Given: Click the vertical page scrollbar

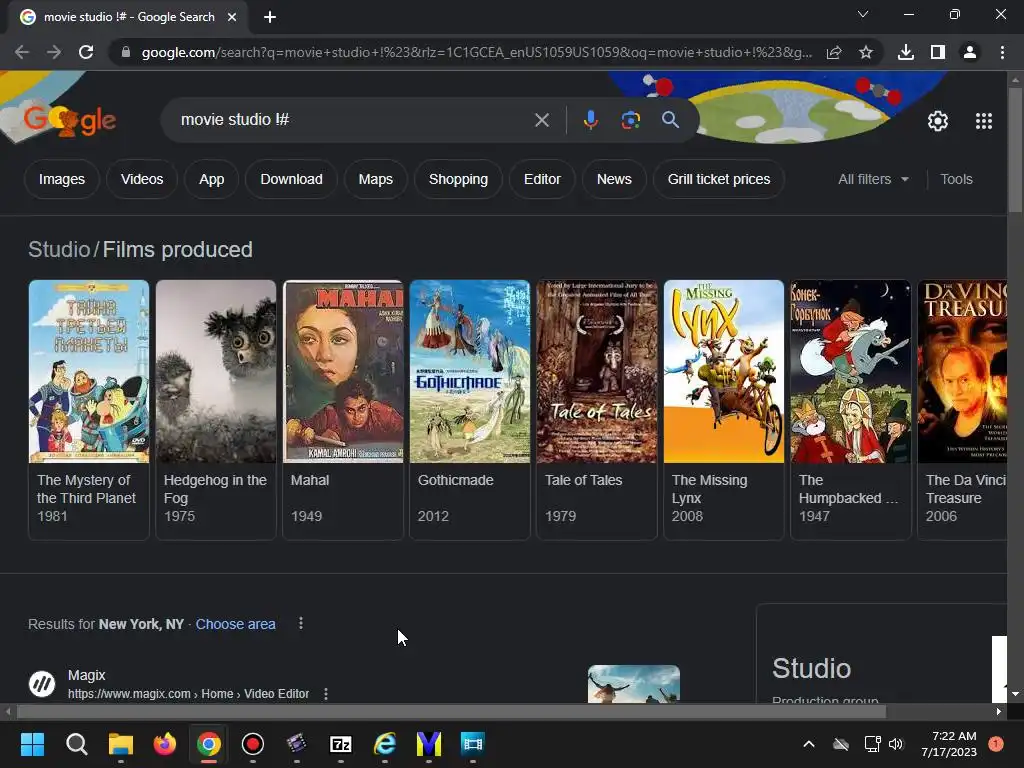Looking at the screenshot, I should pos(1015,150).
